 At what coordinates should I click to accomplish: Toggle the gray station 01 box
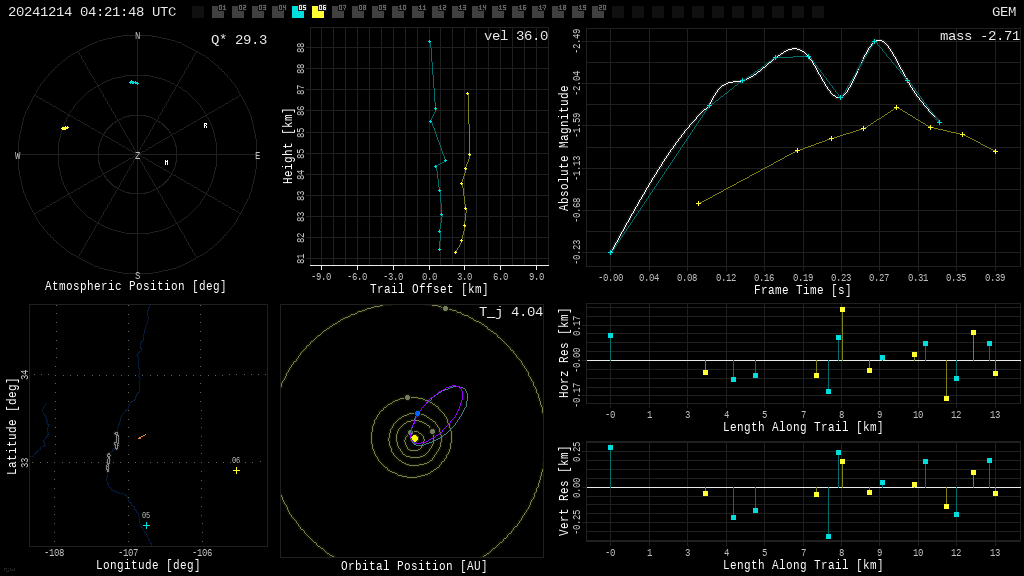(x=218, y=12)
